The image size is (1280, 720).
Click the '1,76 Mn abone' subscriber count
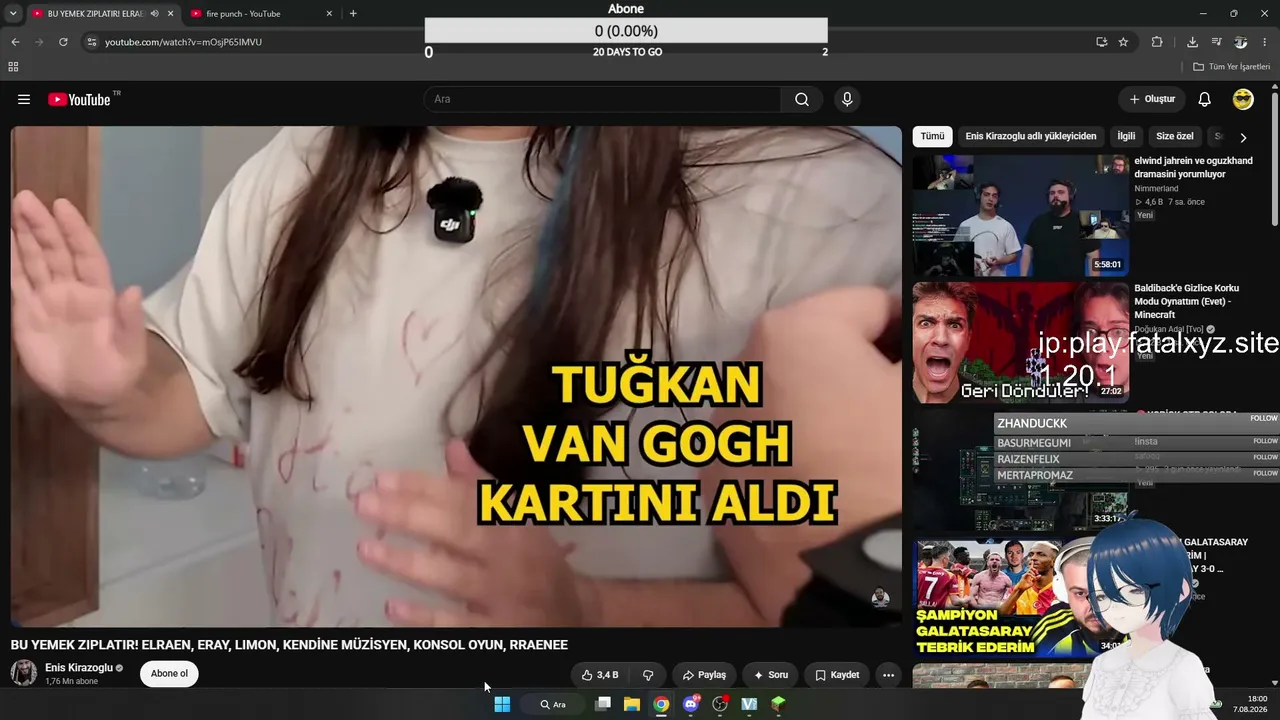71,682
